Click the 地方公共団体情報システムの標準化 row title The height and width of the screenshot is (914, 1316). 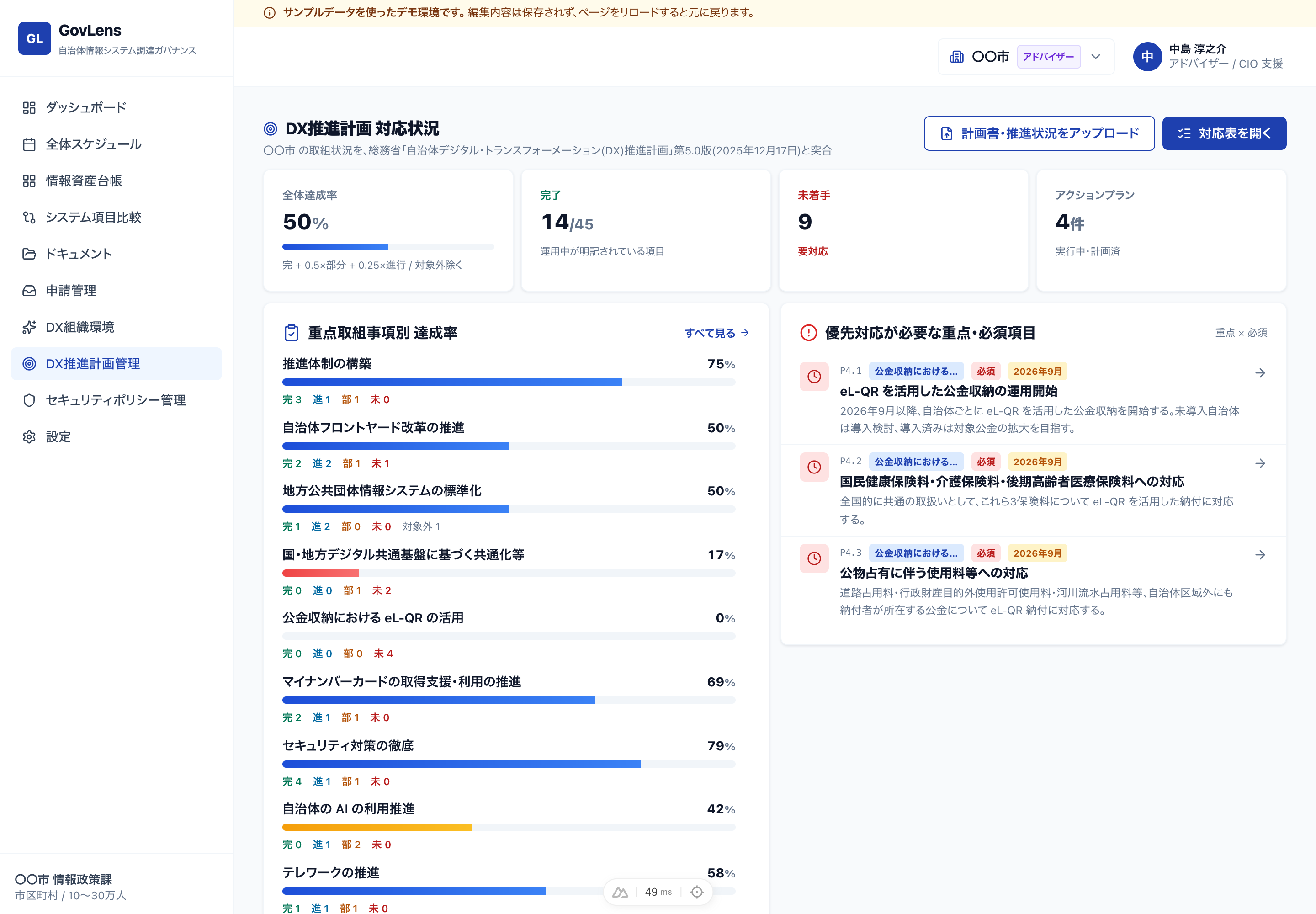[x=382, y=491]
